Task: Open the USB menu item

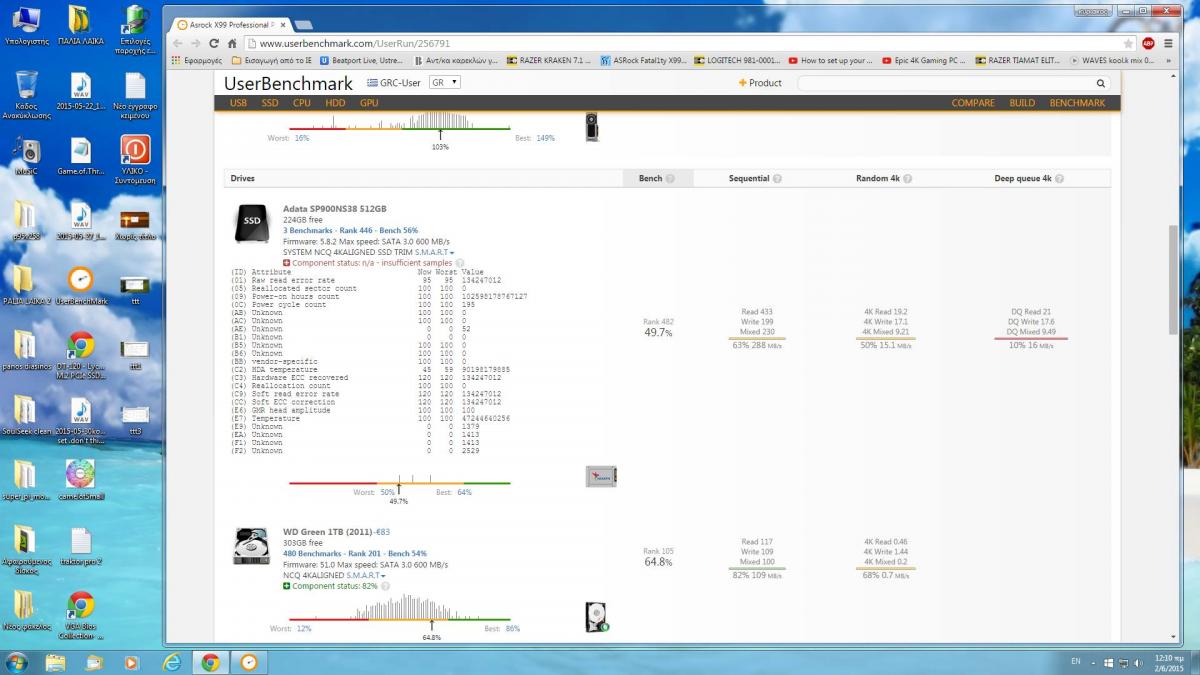Action: 238,103
